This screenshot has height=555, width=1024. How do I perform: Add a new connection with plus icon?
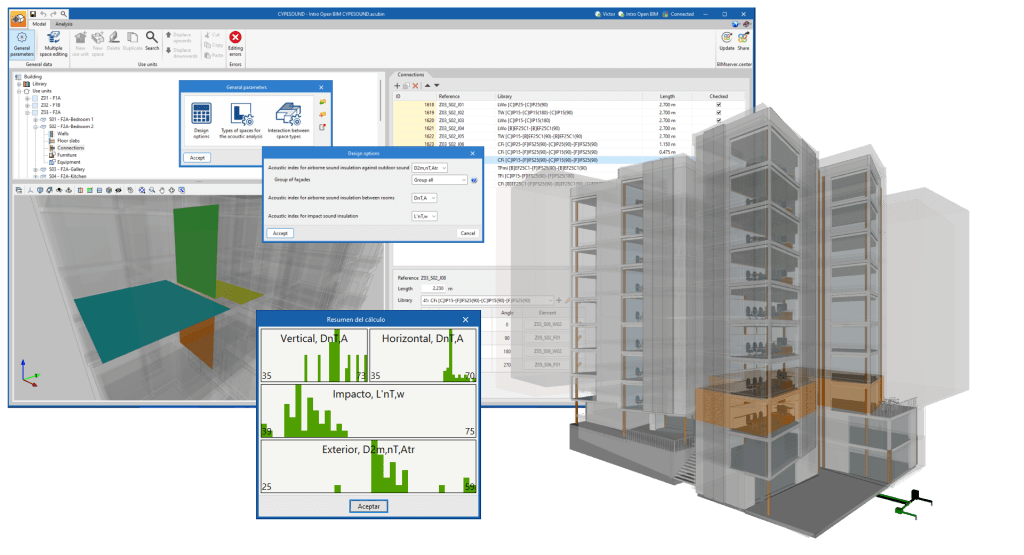click(x=397, y=86)
